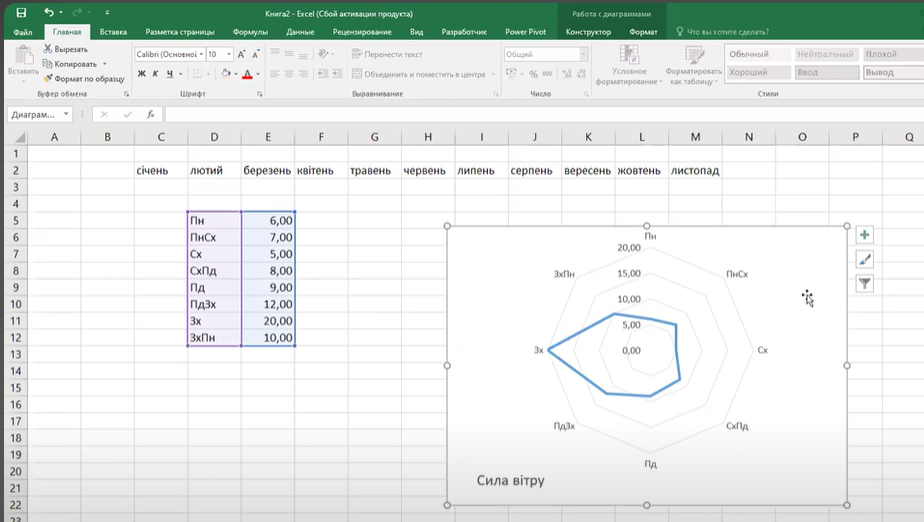Open the underline style dropdown arrow
This screenshot has width=924, height=522.
180,74
